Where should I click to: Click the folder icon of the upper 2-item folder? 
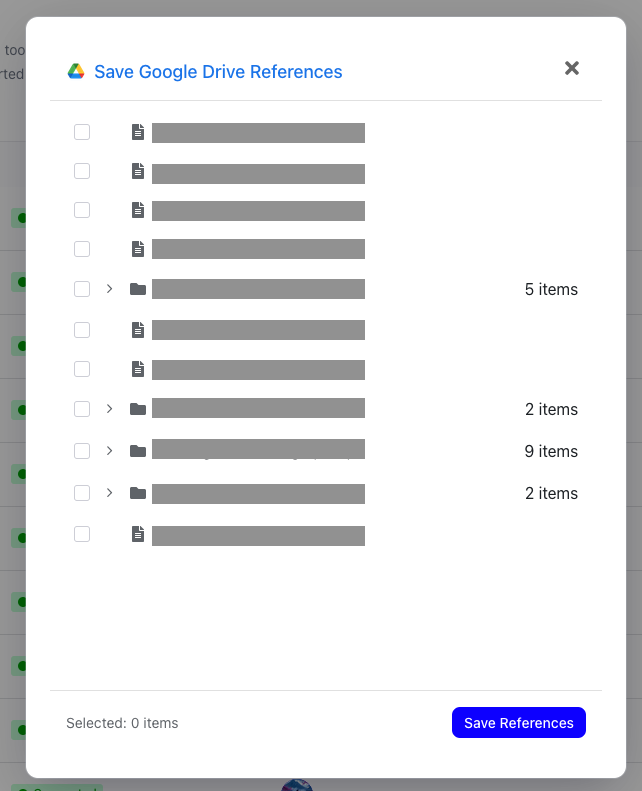(x=138, y=409)
